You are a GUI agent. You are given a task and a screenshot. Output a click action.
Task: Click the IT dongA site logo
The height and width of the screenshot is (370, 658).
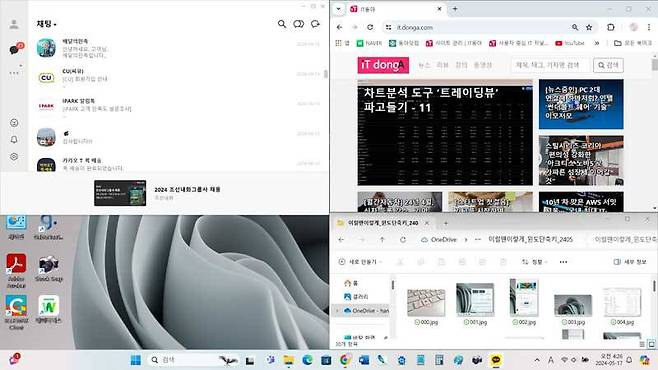(383, 65)
